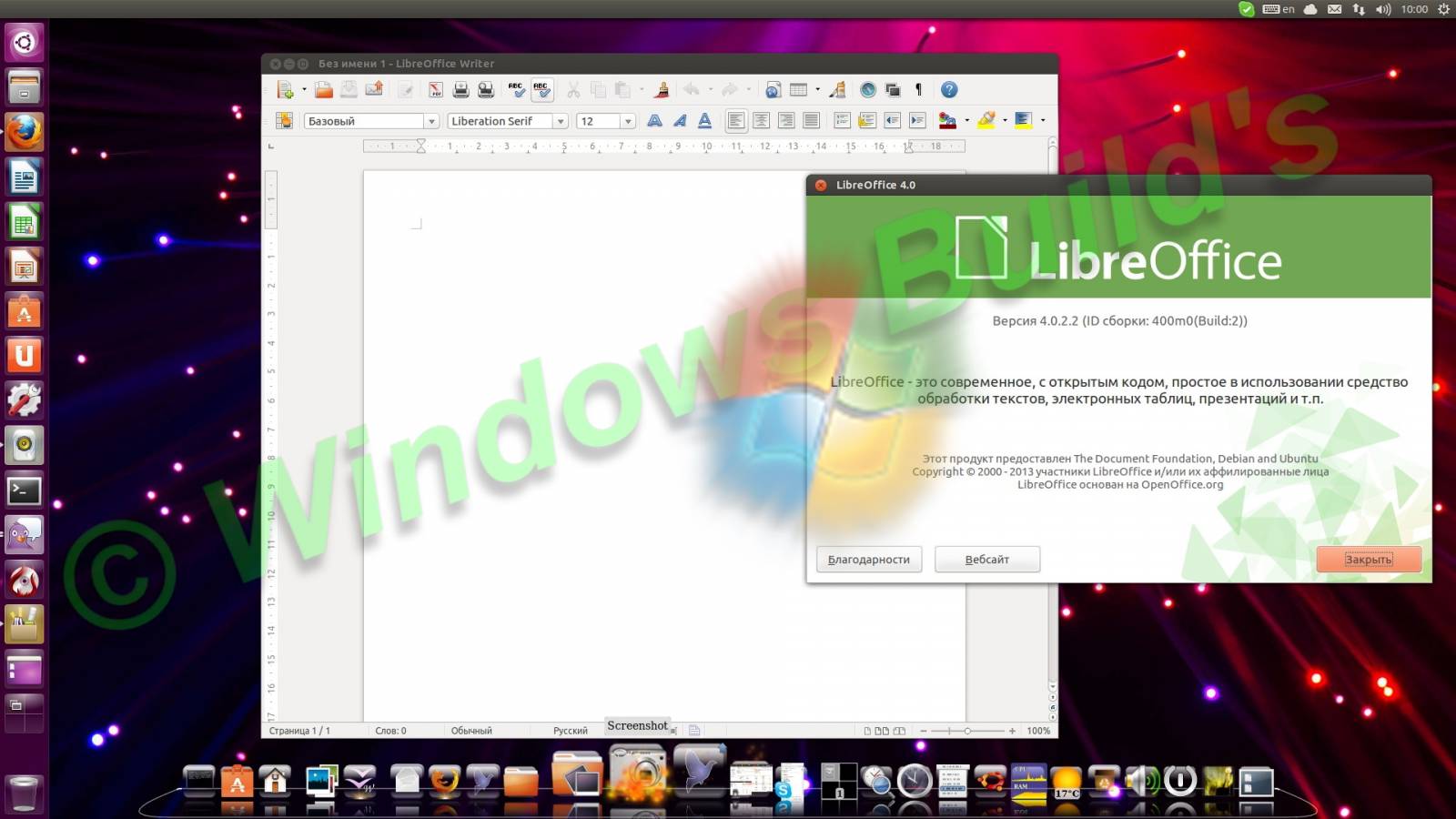The image size is (1456, 819).
Task: Toggle bold formatting
Action: [x=654, y=121]
